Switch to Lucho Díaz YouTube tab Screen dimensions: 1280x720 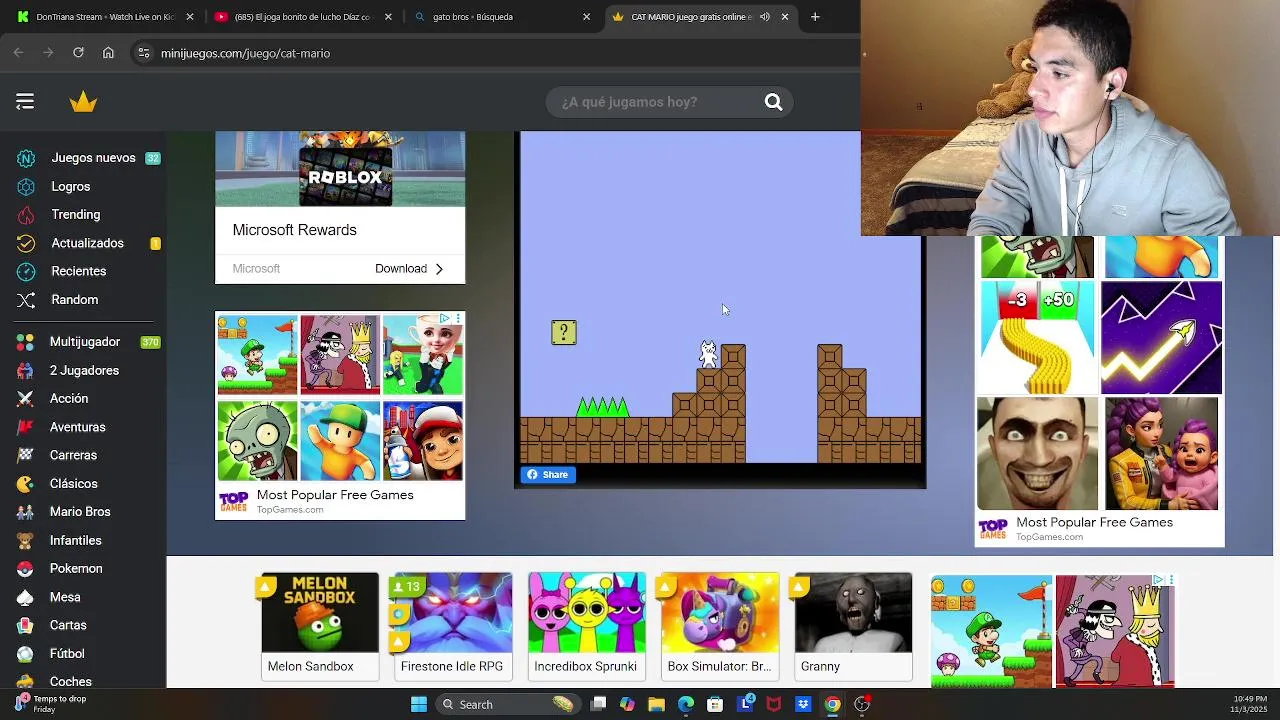pyautogui.click(x=302, y=17)
